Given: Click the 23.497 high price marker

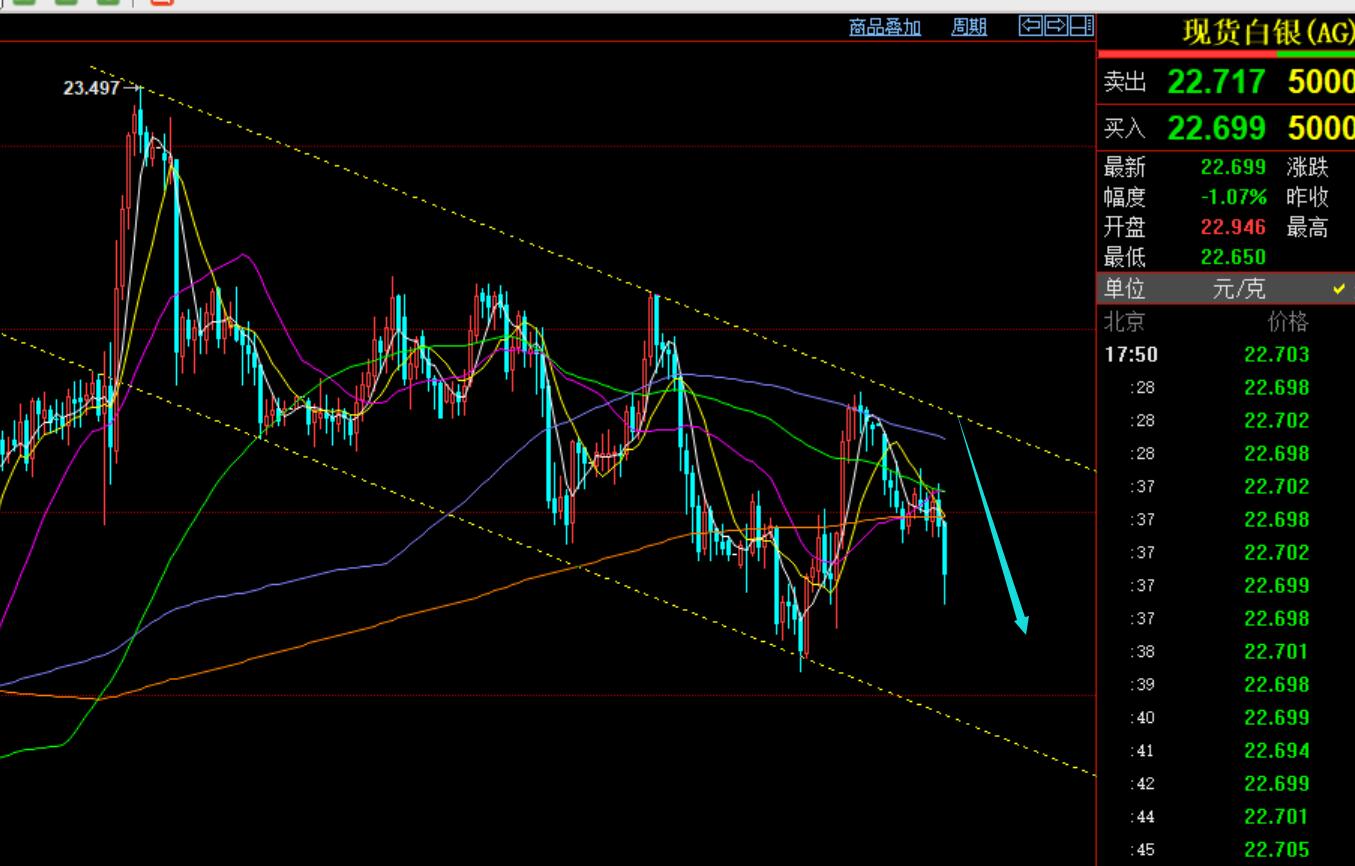Looking at the screenshot, I should pos(91,88).
